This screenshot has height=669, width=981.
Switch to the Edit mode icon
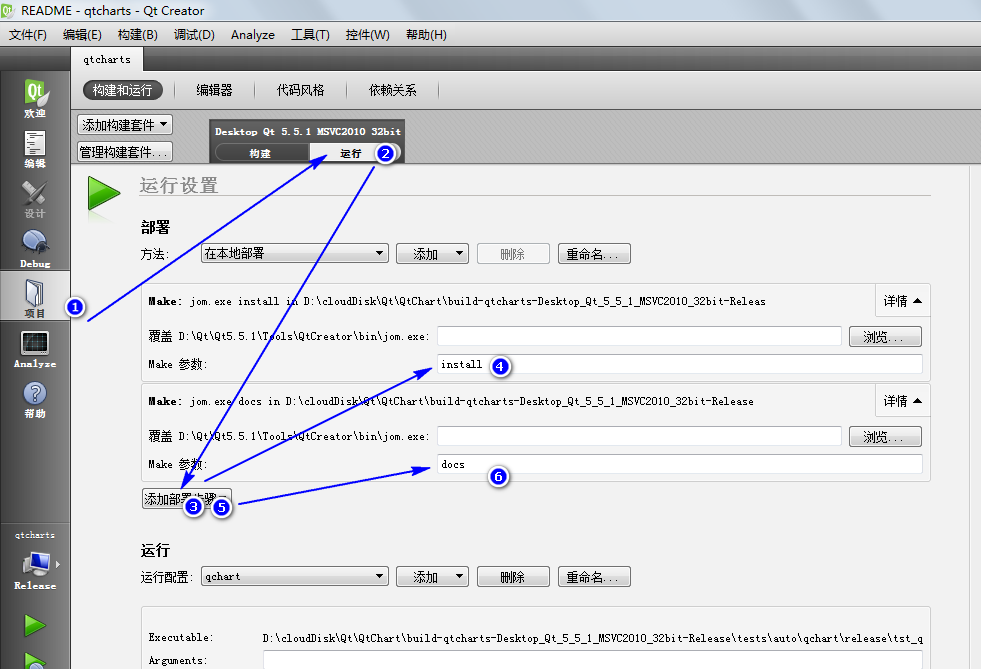(35, 149)
